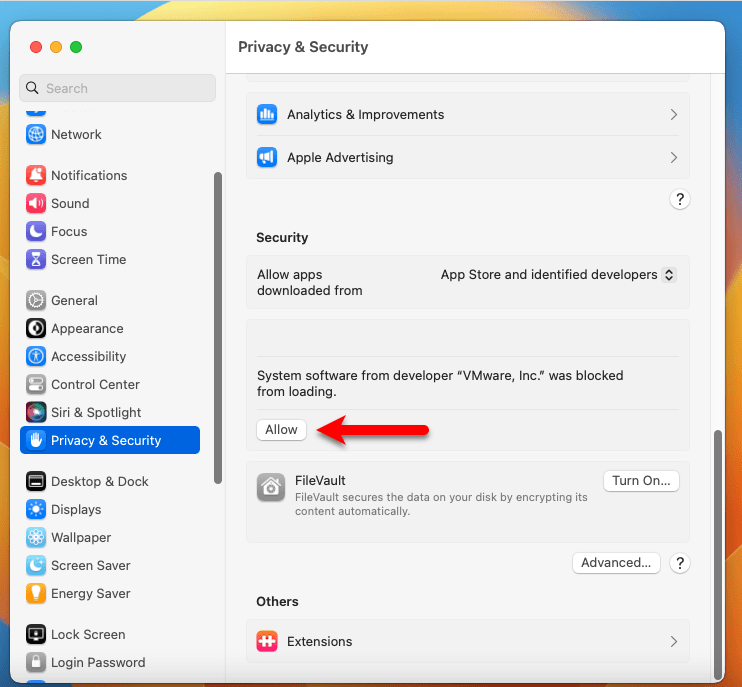Open the Sound speaker icon
The width and height of the screenshot is (742, 687).
point(36,203)
